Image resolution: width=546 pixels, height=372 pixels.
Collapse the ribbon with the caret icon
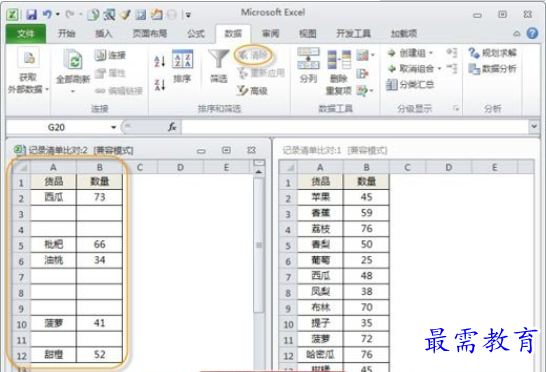pos(517,34)
